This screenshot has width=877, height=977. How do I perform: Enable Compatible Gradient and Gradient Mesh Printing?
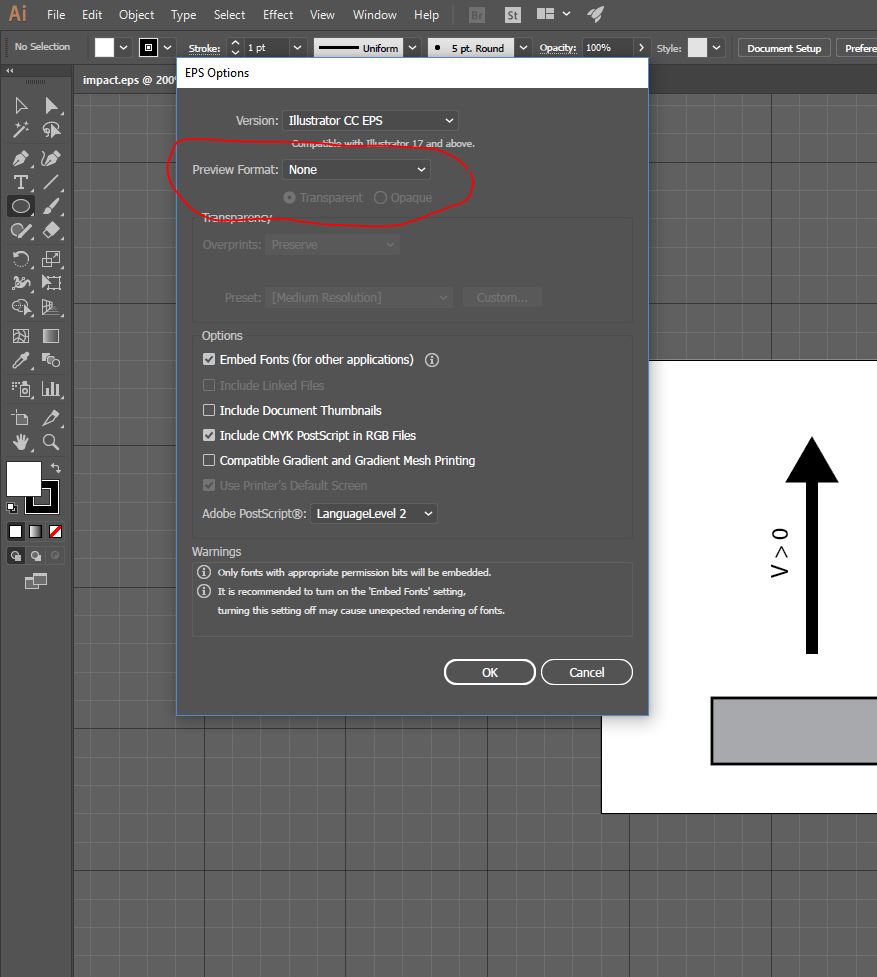(209, 460)
